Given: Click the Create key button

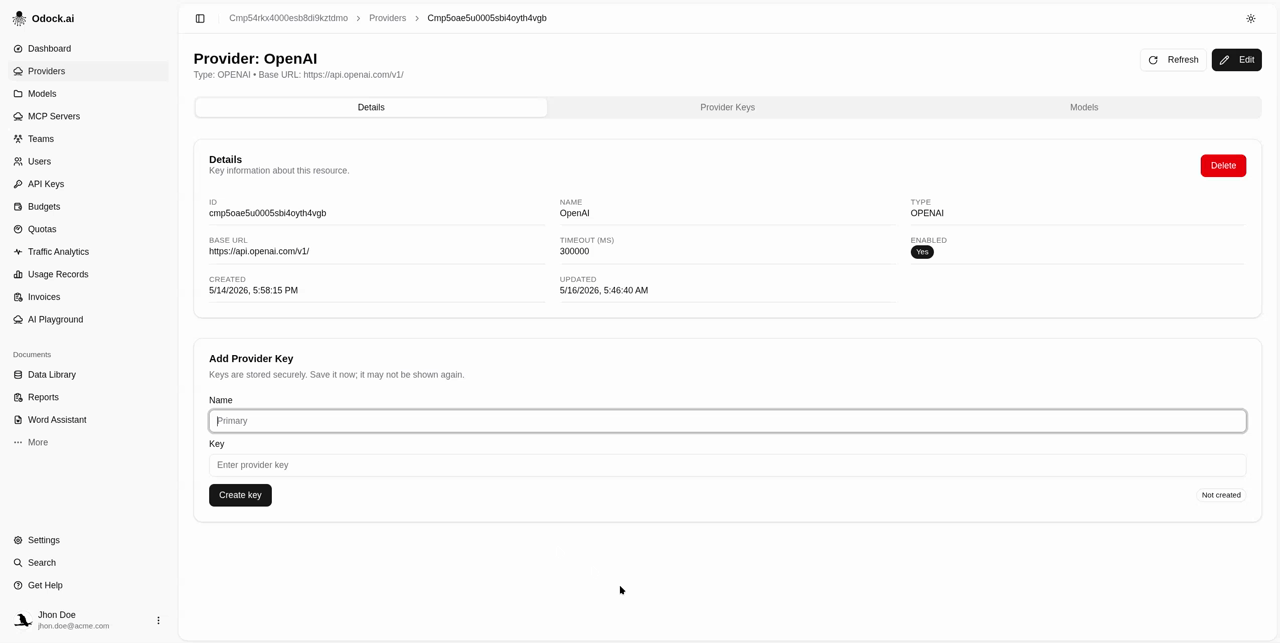Looking at the screenshot, I should (x=240, y=495).
